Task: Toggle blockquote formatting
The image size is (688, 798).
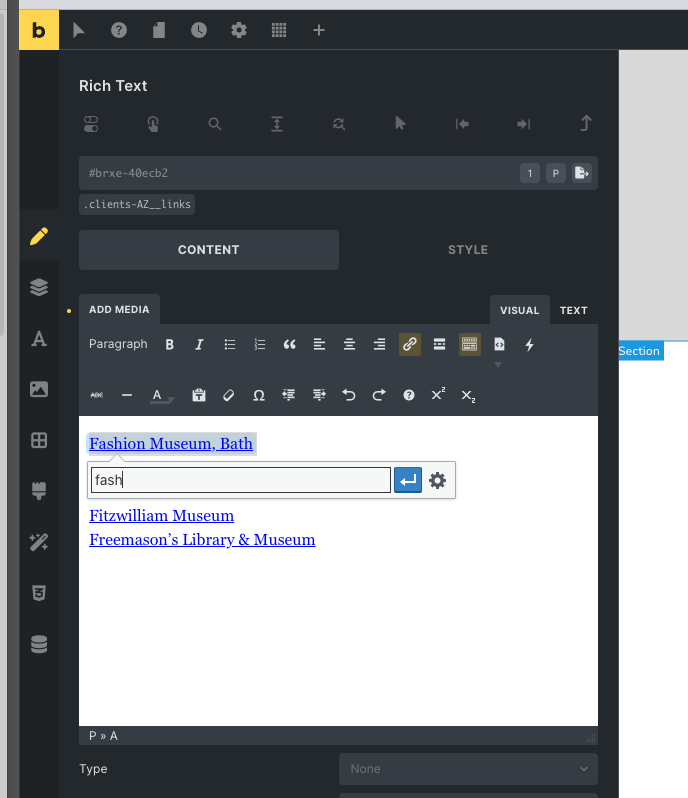Action: 290,345
